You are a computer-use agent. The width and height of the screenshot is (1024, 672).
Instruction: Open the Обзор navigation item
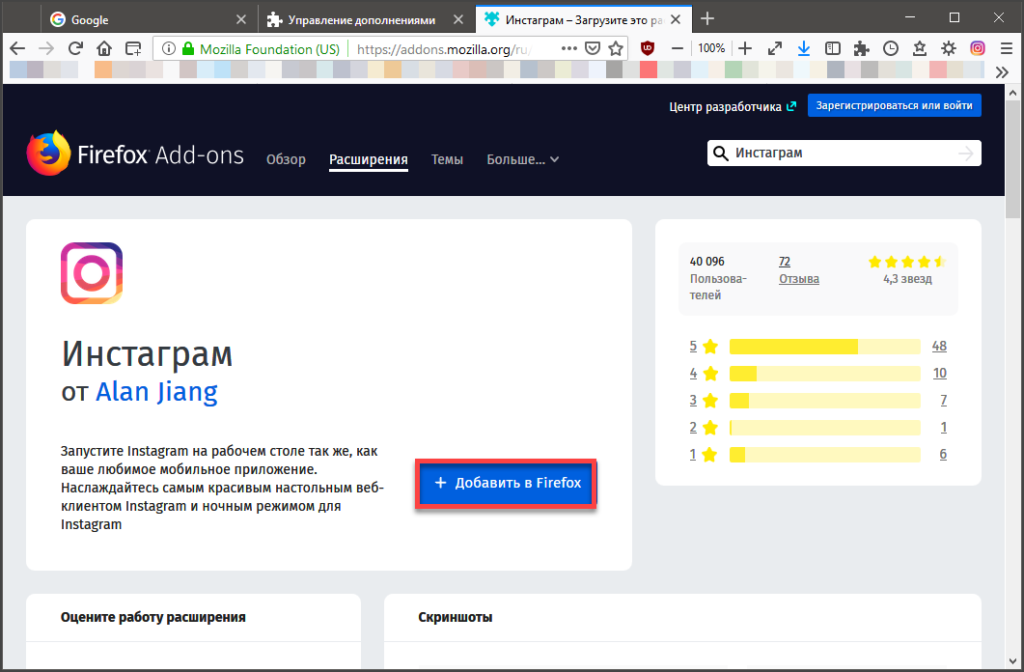click(285, 159)
